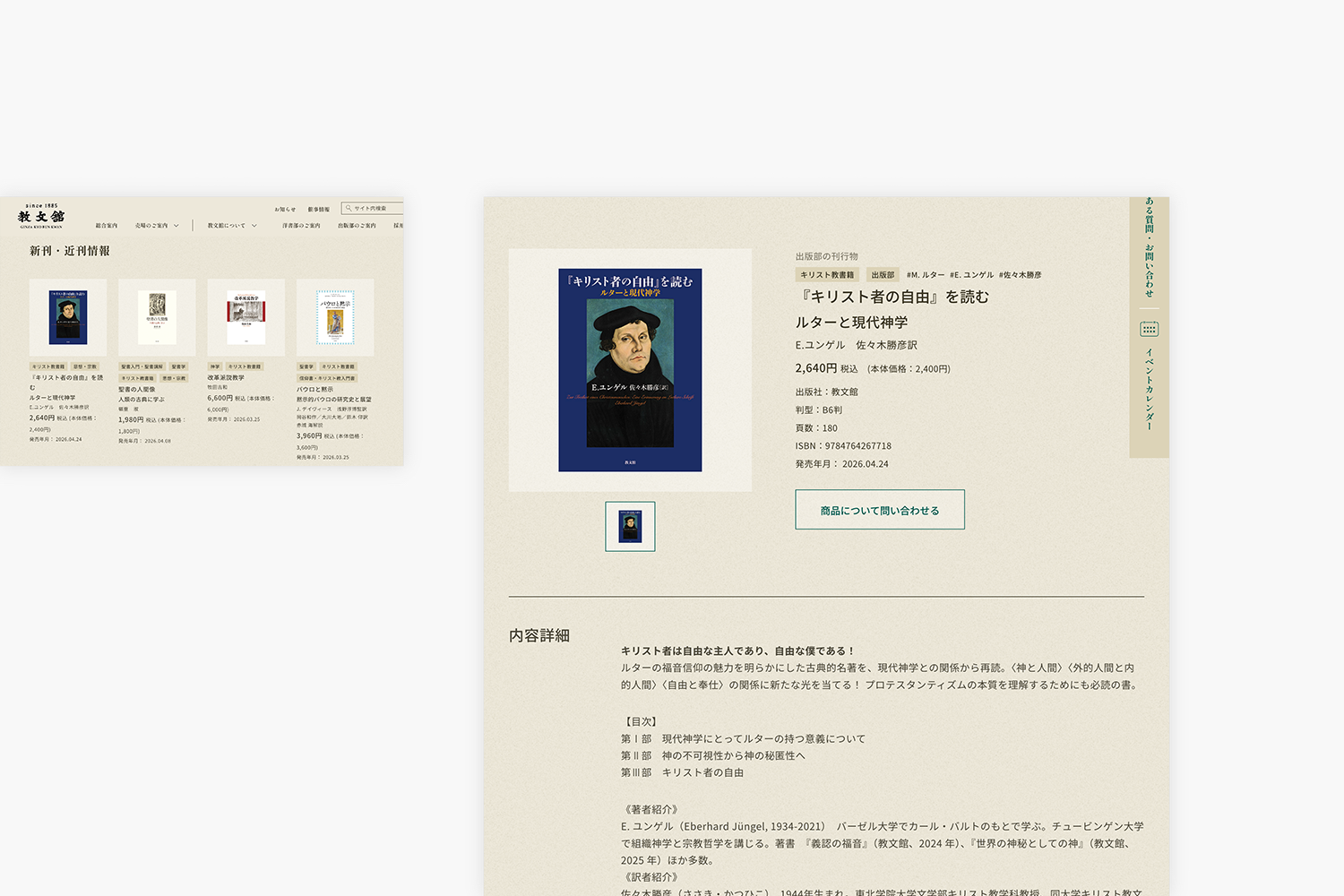Click the event calendar icon in sidebar
This screenshot has width=1344, height=896.
1149,329
